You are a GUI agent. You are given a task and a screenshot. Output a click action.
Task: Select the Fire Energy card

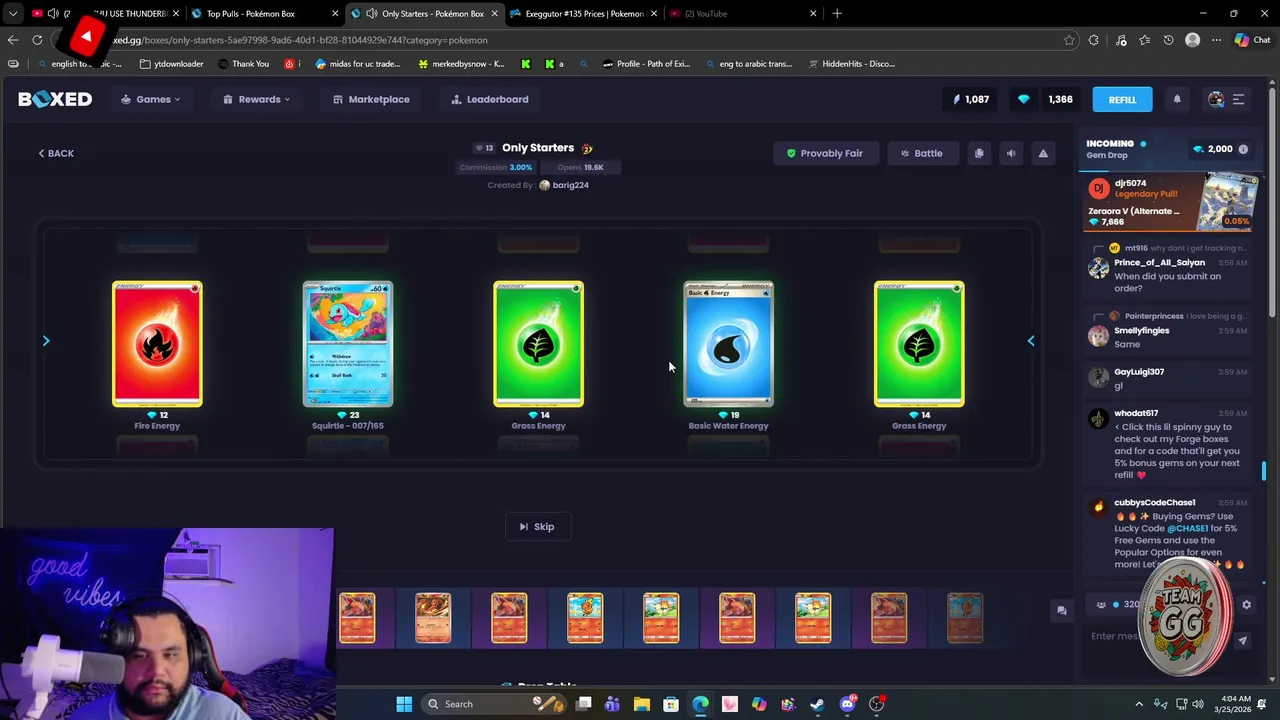tap(157, 344)
